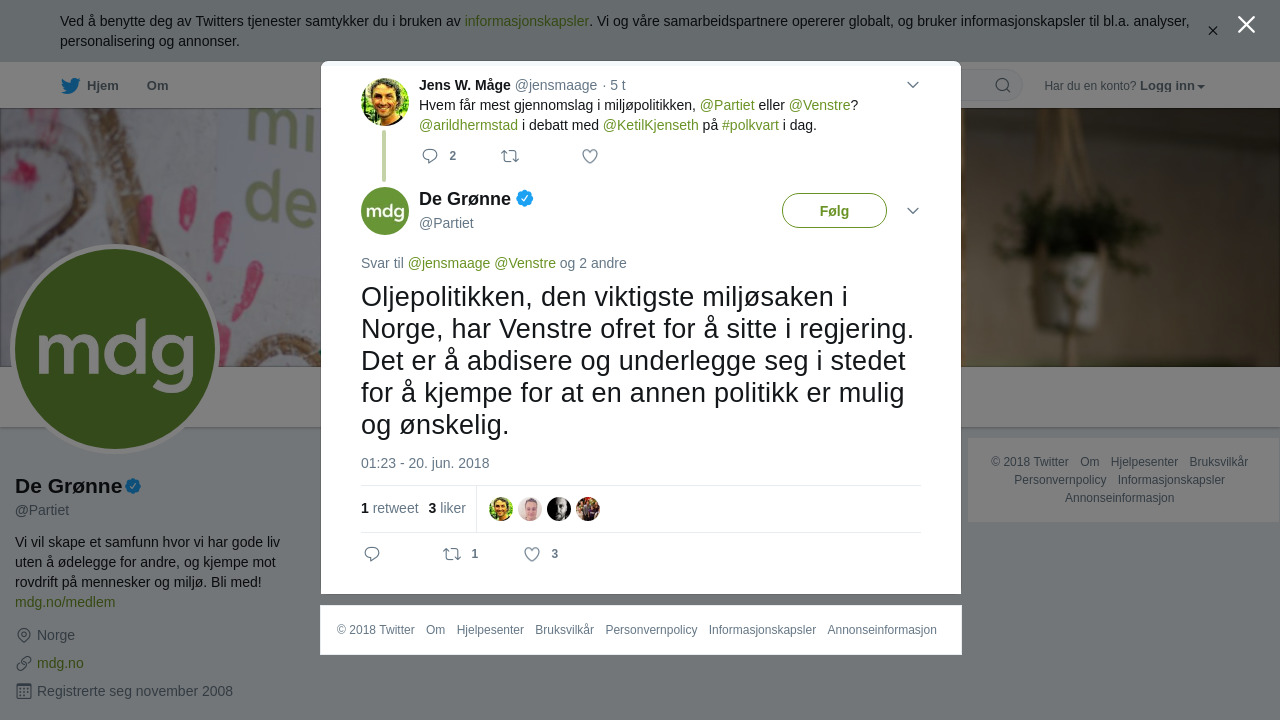This screenshot has height=720, width=1280.
Task: Open the Om menu item
Action: click(x=158, y=86)
